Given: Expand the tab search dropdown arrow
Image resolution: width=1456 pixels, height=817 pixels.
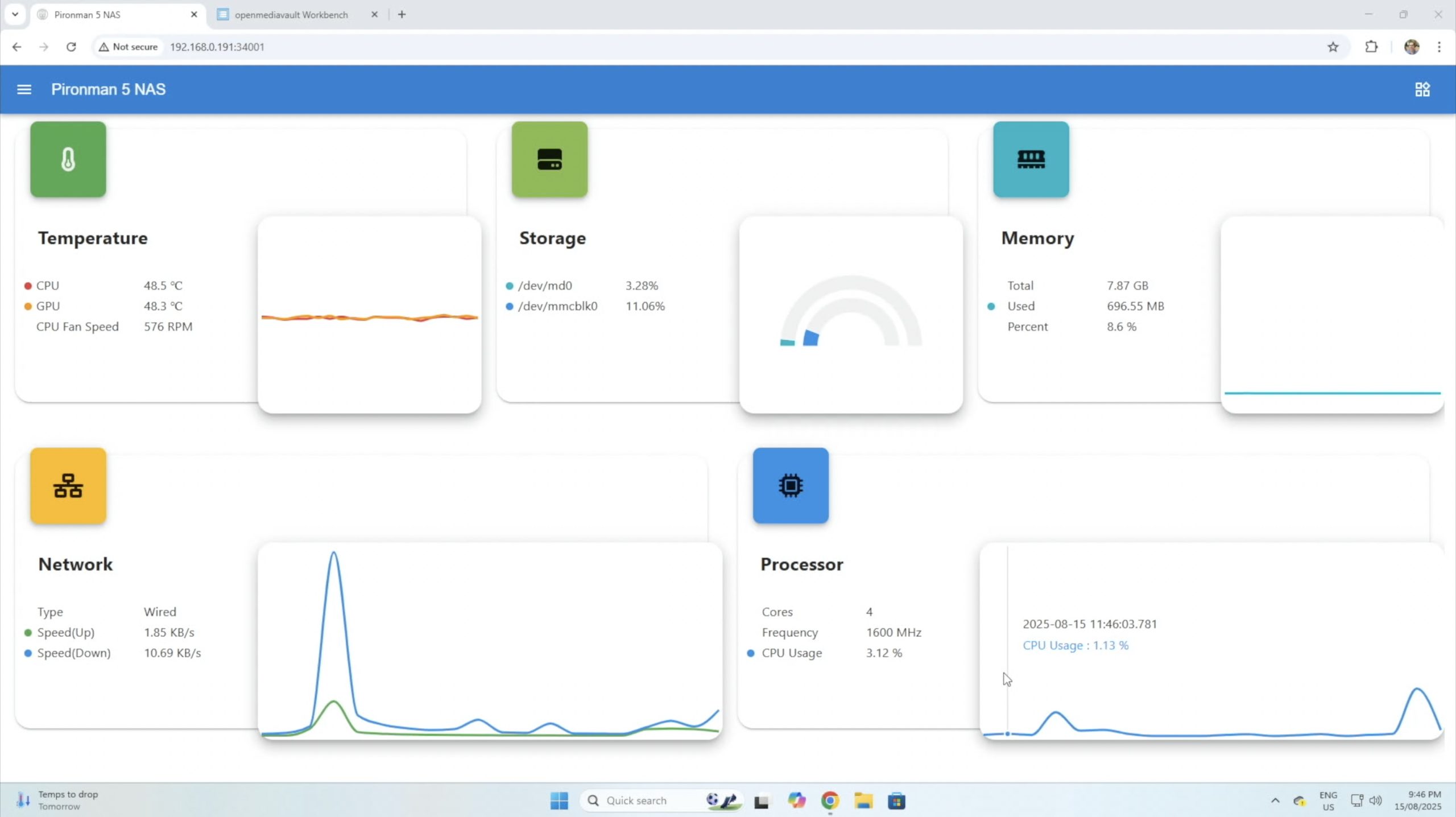Looking at the screenshot, I should (15, 14).
